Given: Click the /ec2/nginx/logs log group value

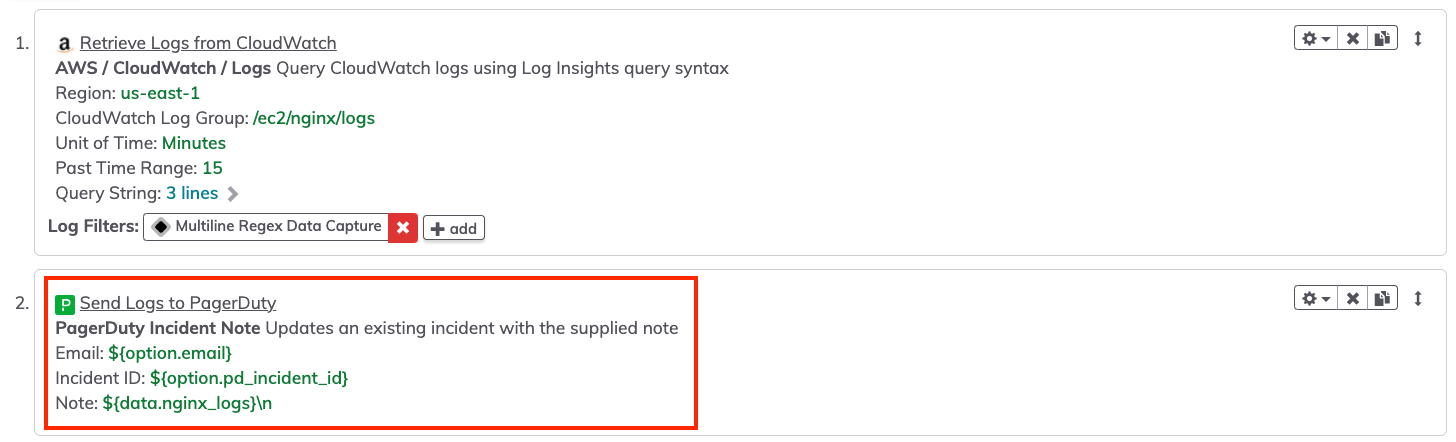Looking at the screenshot, I should [x=314, y=118].
